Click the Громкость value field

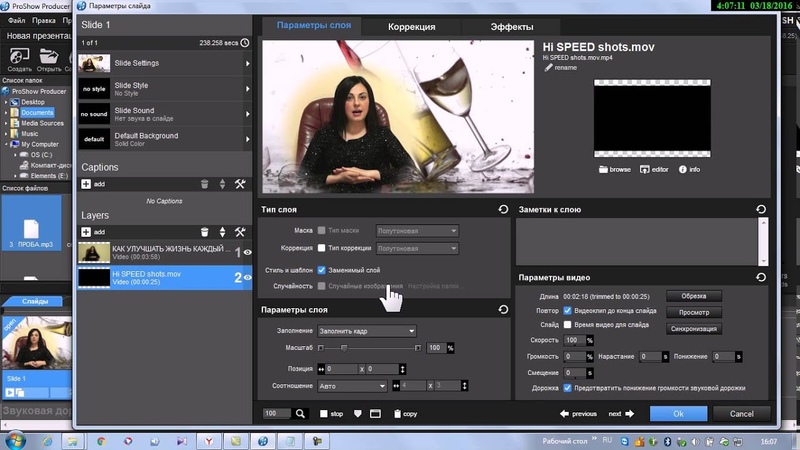[x=574, y=357]
